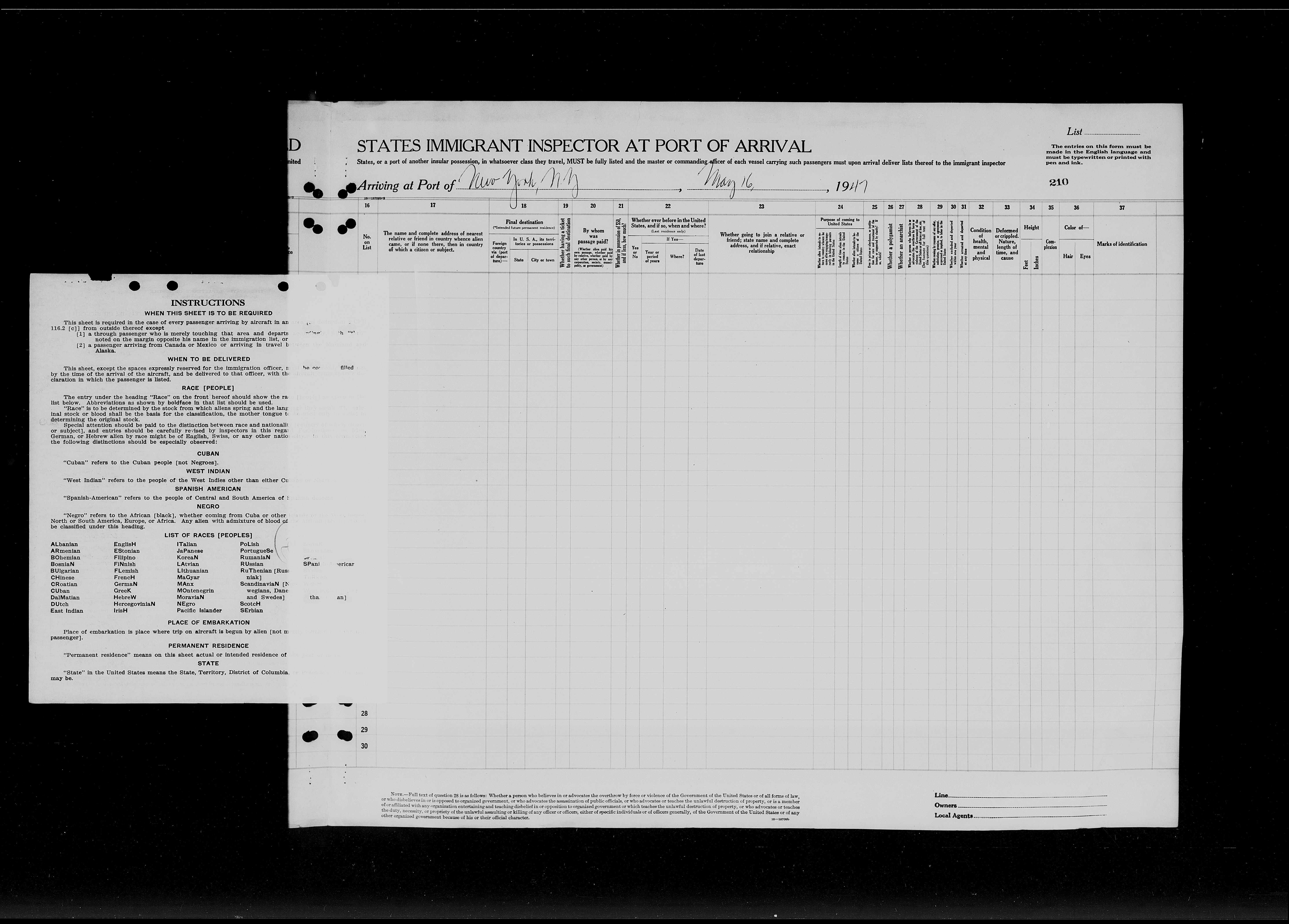
Task: Click the 'Arriving at Port of' label
Action: 406,185
